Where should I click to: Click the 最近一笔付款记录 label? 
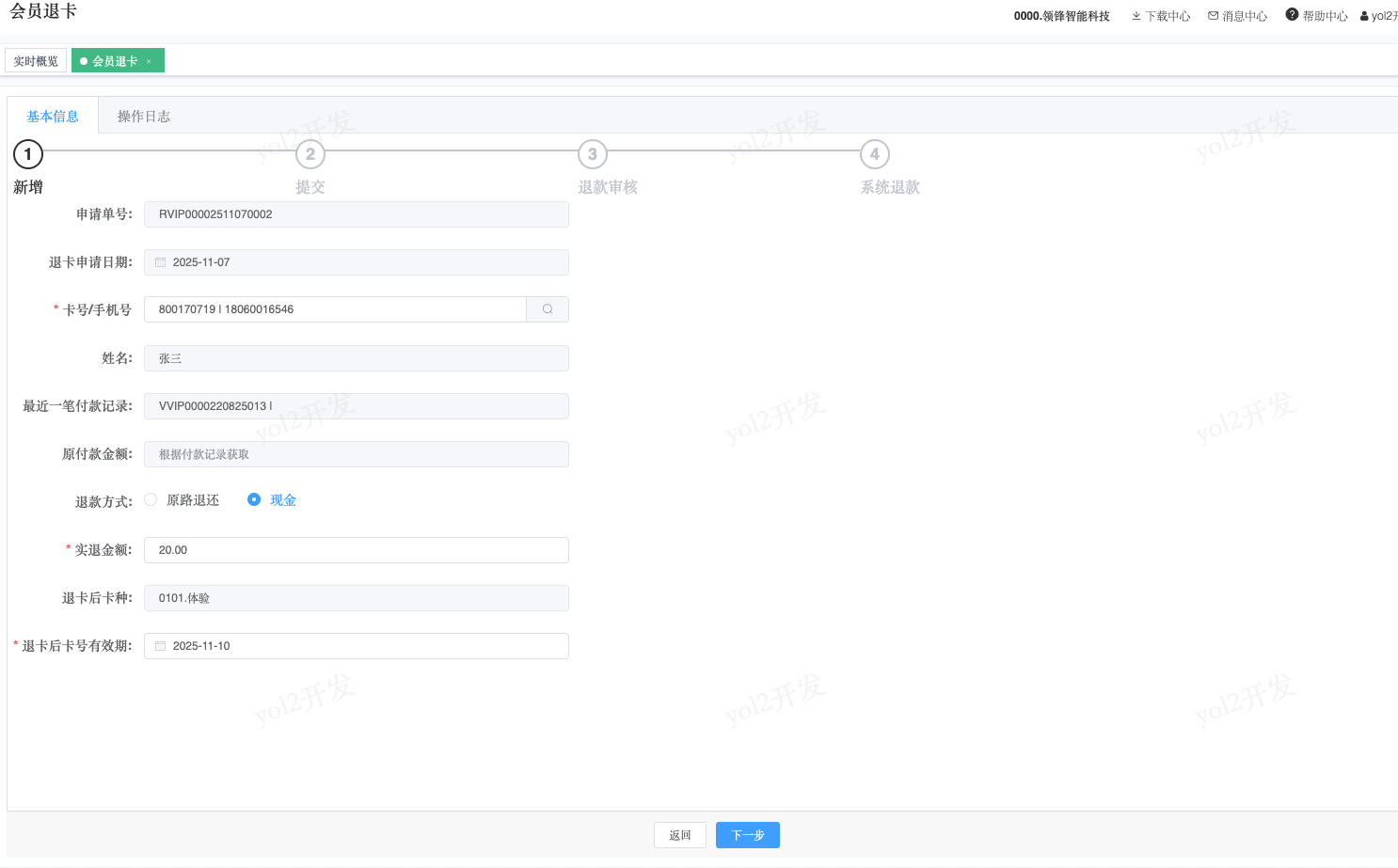point(77,406)
